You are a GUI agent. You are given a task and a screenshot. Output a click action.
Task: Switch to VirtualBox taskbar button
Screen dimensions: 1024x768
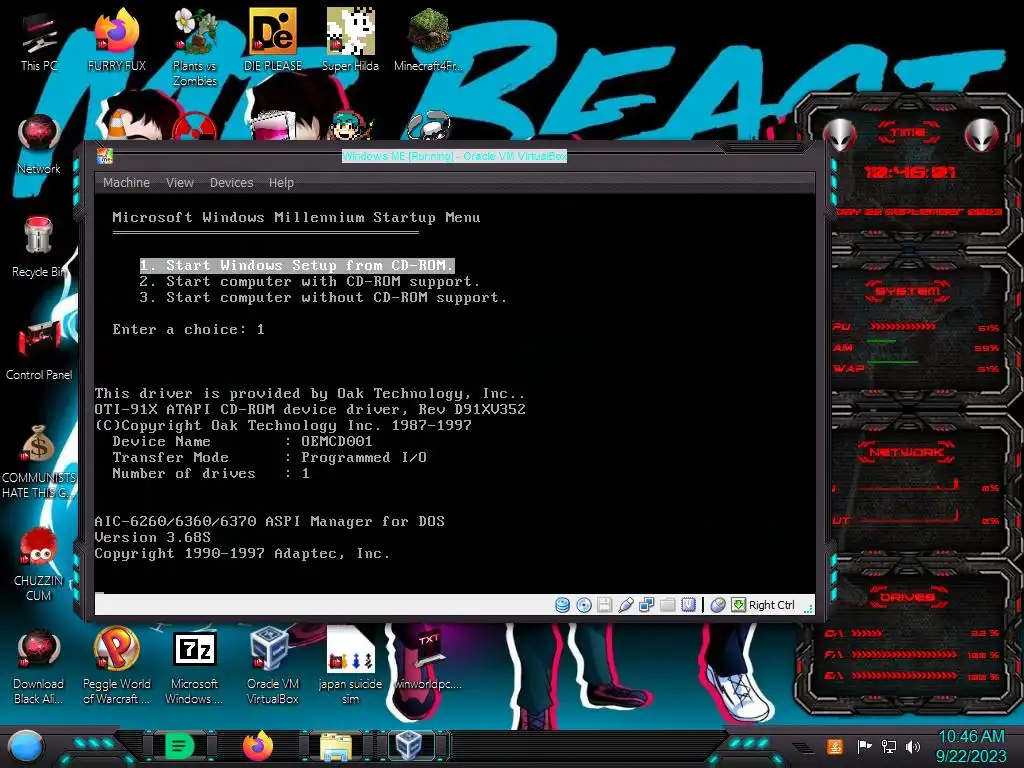coord(409,746)
